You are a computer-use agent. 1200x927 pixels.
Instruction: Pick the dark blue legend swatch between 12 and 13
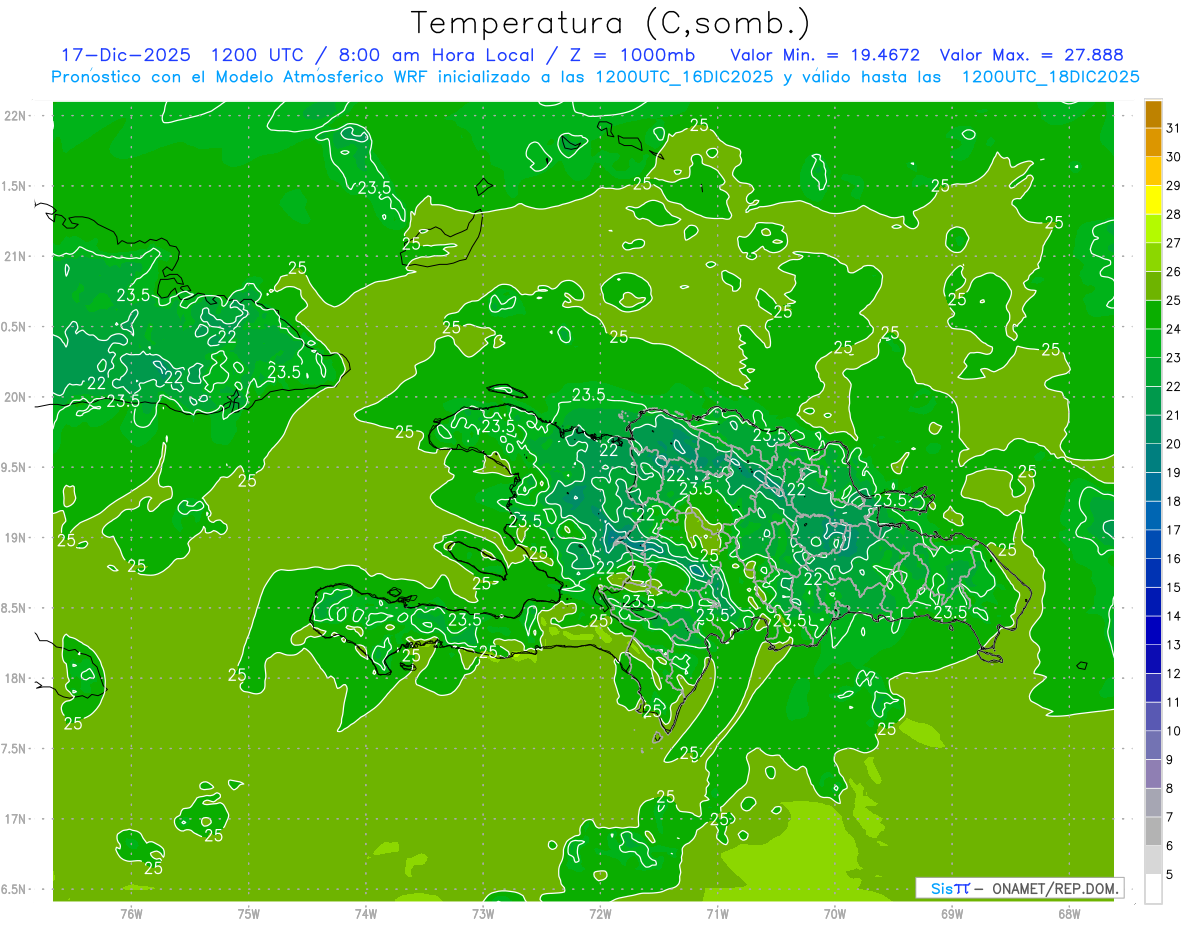(x=1154, y=660)
